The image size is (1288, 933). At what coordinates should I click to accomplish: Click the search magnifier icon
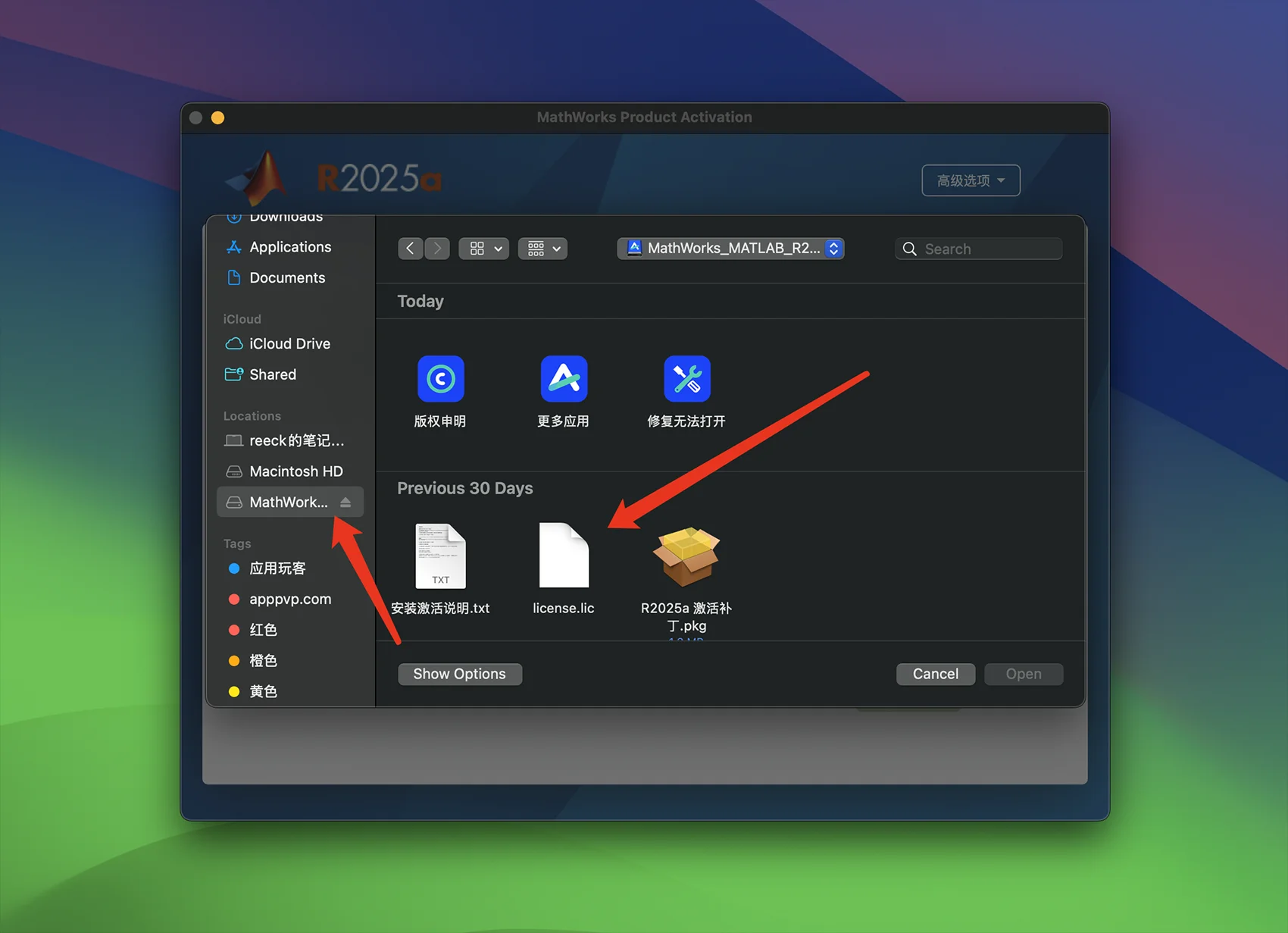(x=910, y=249)
